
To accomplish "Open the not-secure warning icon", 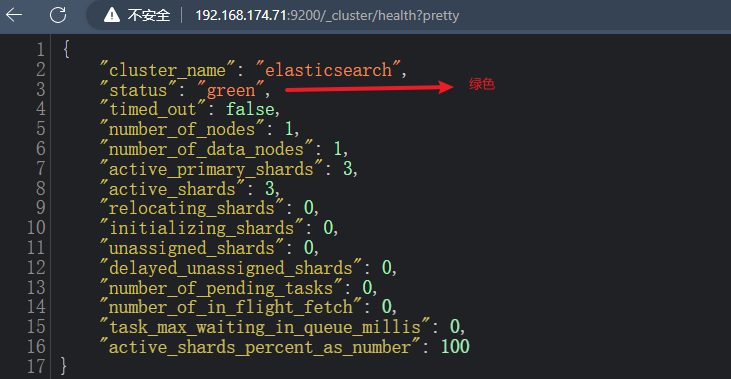I will [112, 15].
